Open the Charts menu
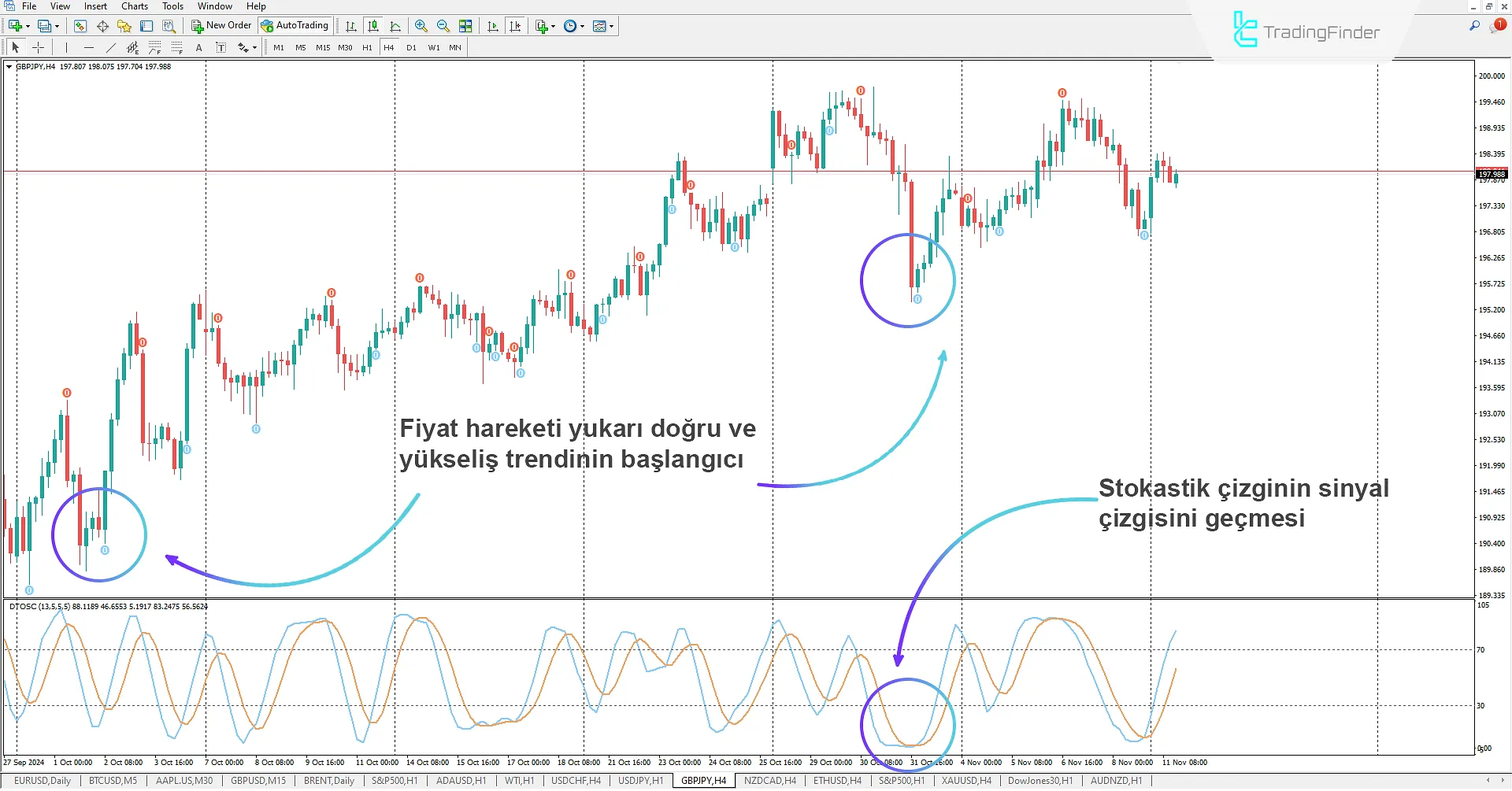The image size is (1512, 791). tap(135, 6)
